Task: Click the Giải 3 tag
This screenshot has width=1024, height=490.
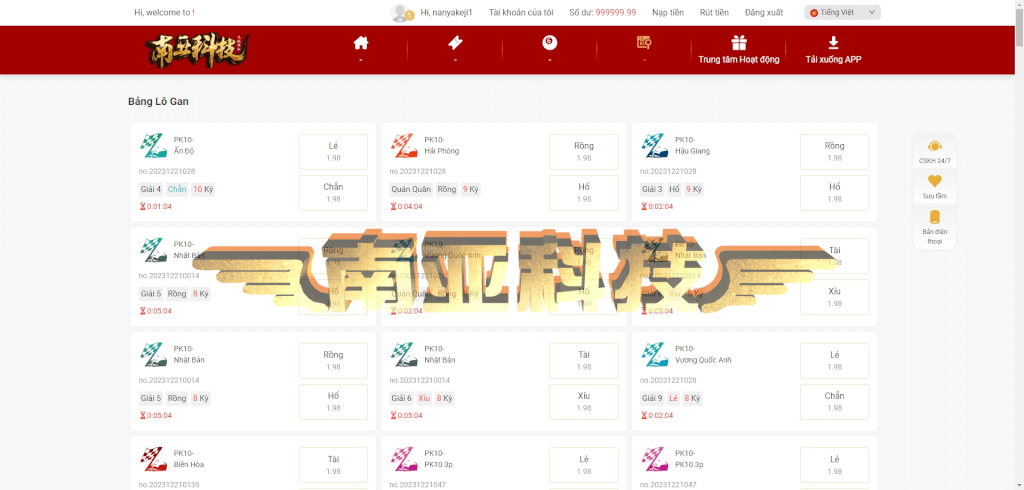Action: click(652, 189)
